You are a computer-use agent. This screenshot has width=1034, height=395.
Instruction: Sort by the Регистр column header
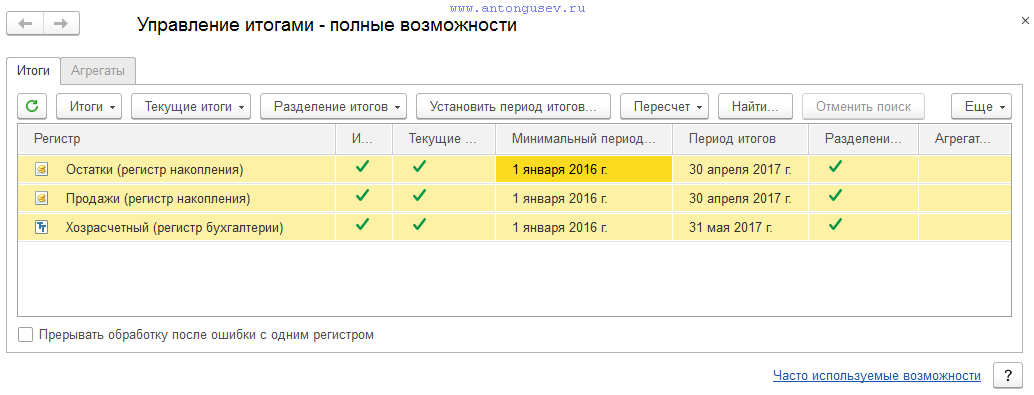[177, 139]
